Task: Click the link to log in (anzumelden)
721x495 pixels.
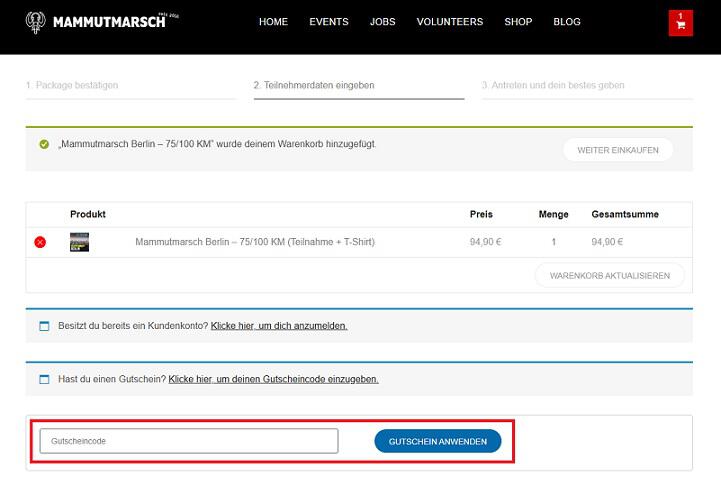Action: 279,325
